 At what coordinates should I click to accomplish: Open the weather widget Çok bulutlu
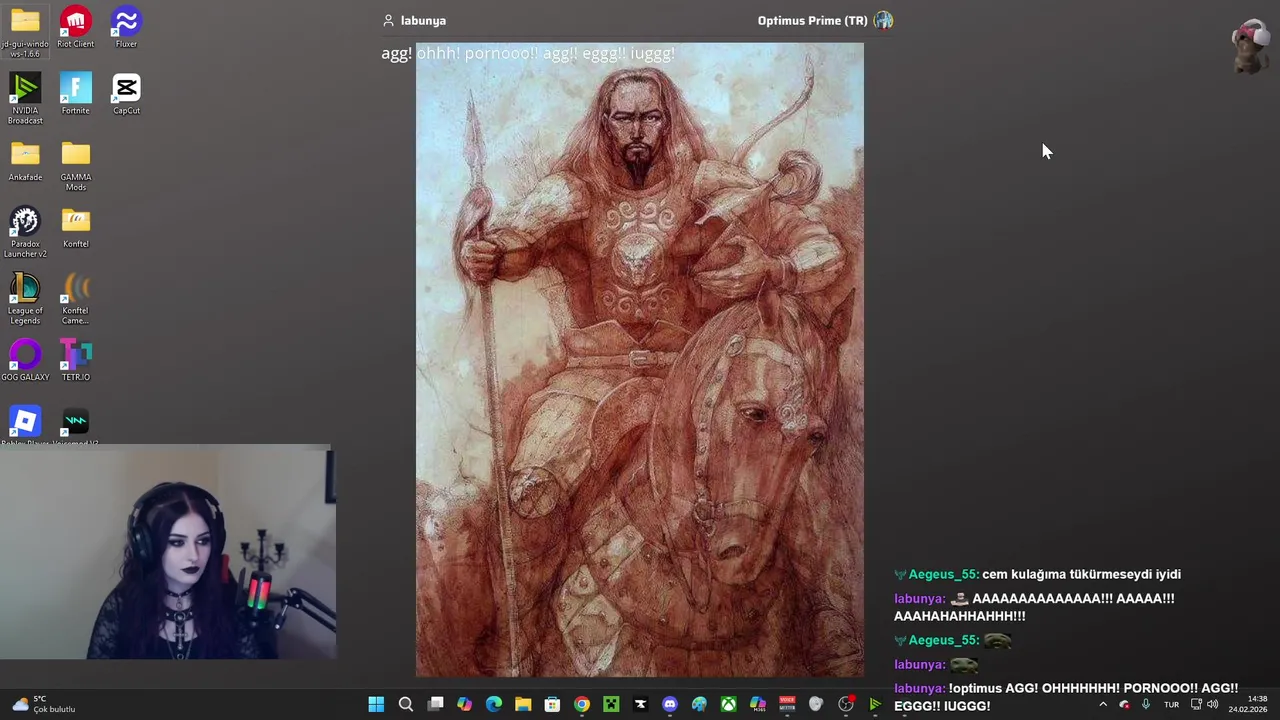[x=44, y=705]
